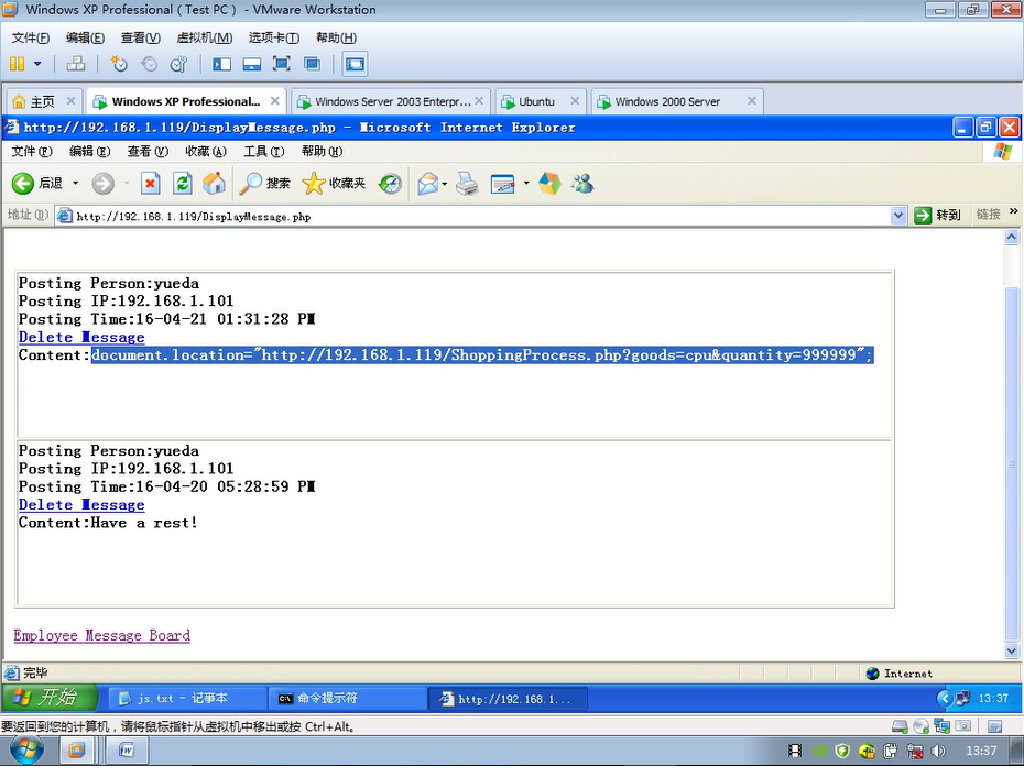Click IE edit page icon
1024x768 pixels.
point(502,185)
